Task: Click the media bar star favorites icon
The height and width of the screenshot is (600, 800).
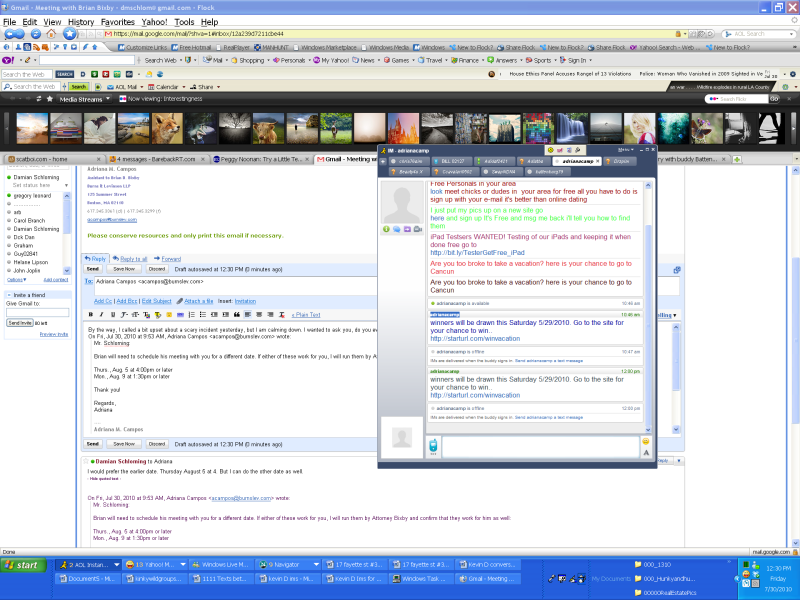Action: point(49,99)
